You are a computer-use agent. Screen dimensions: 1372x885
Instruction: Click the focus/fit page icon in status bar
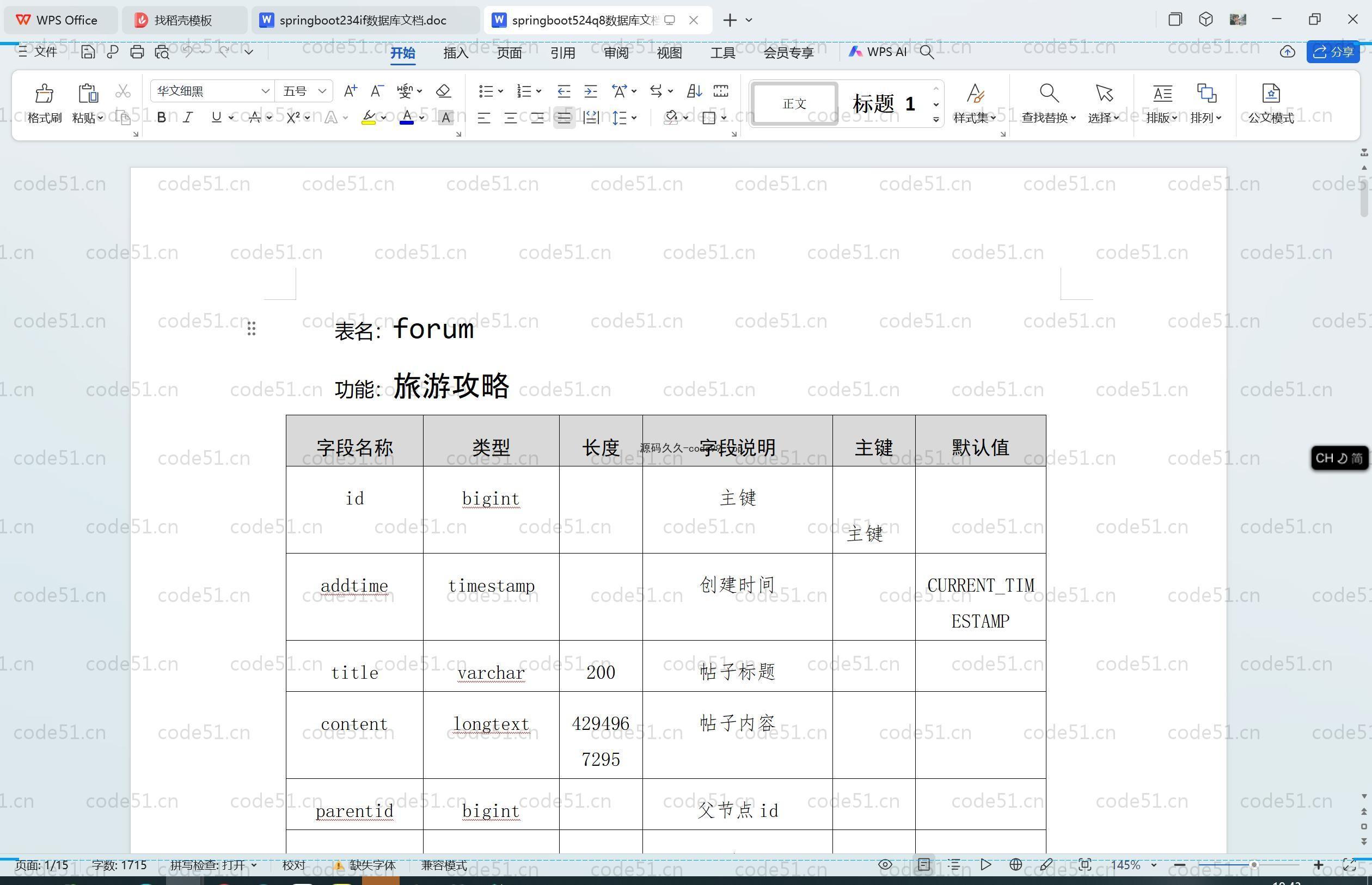click(1085, 865)
